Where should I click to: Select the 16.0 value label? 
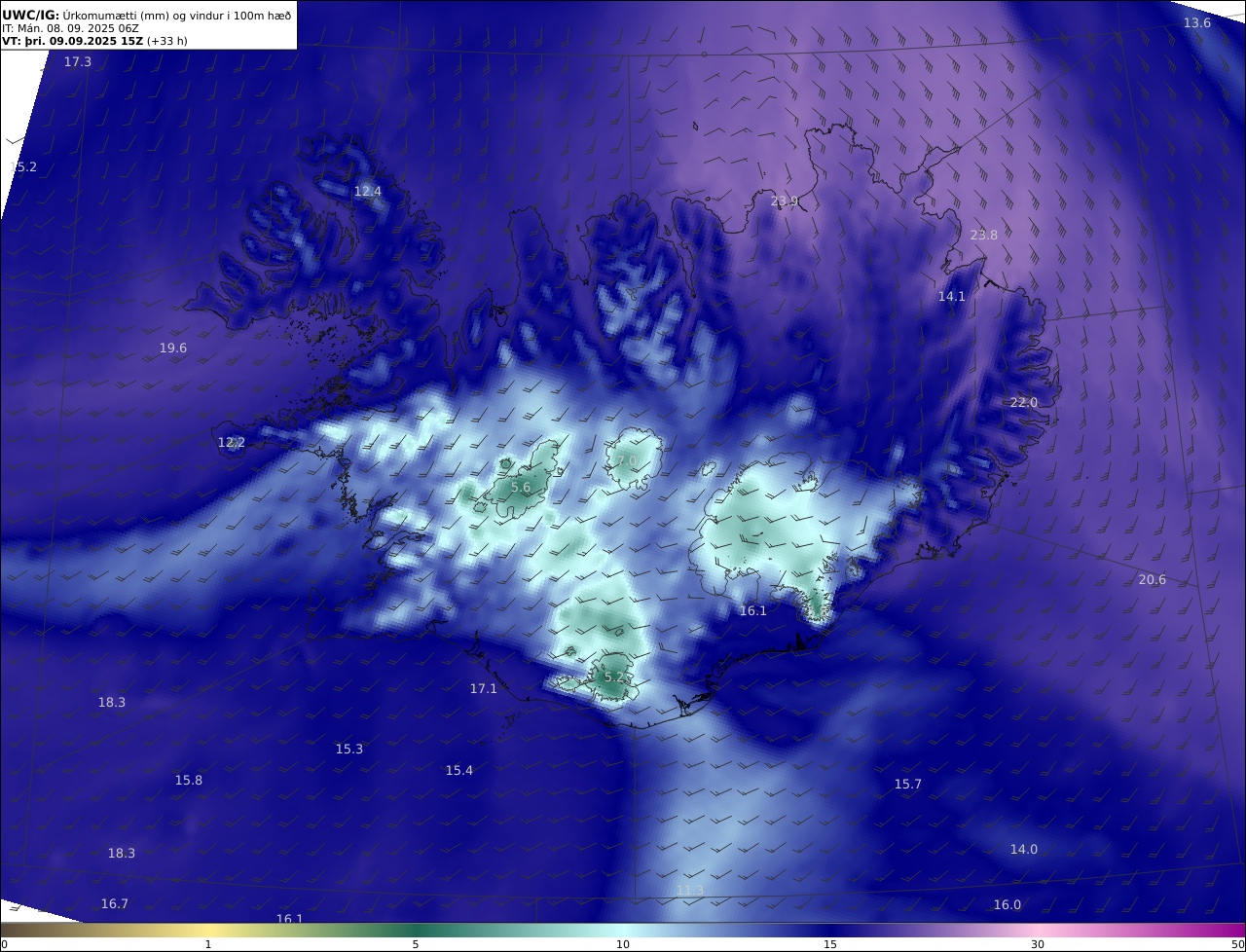coord(1008,904)
